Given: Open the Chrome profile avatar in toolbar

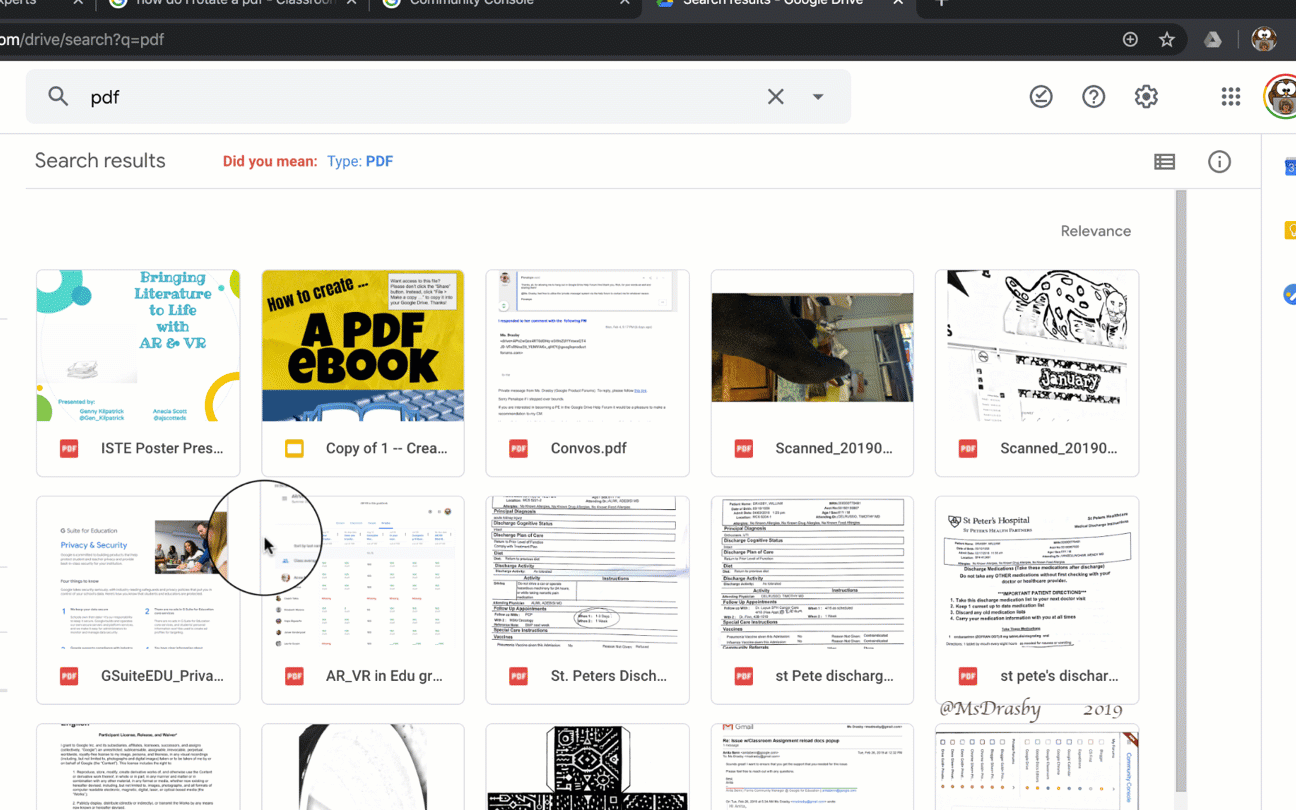Looking at the screenshot, I should [x=1263, y=39].
